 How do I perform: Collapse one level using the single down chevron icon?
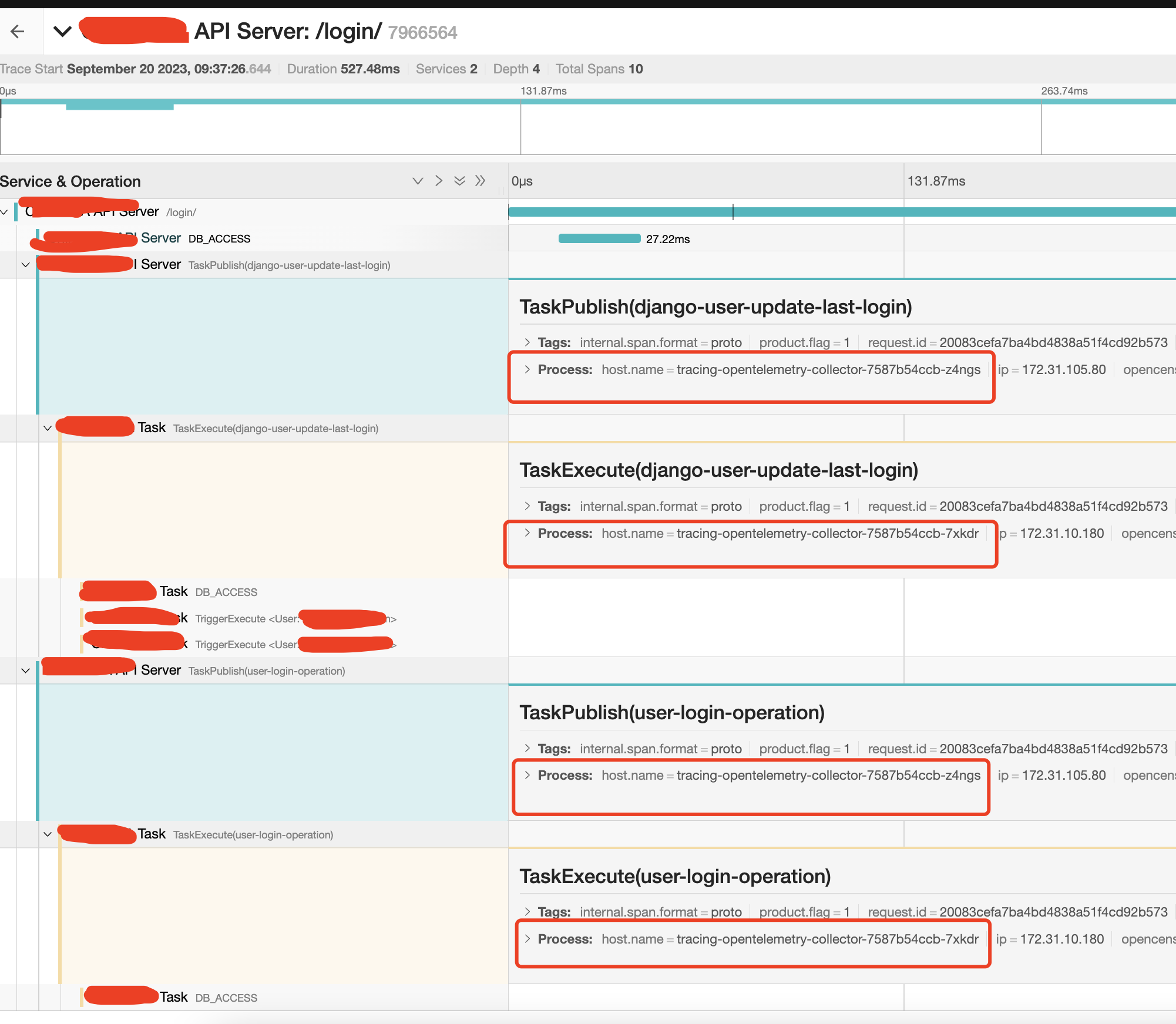click(x=418, y=181)
